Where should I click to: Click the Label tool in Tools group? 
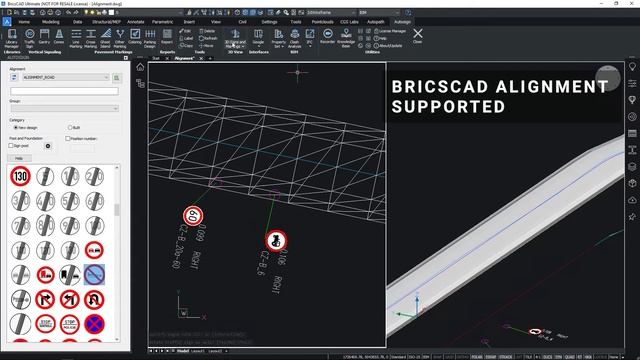[186, 38]
